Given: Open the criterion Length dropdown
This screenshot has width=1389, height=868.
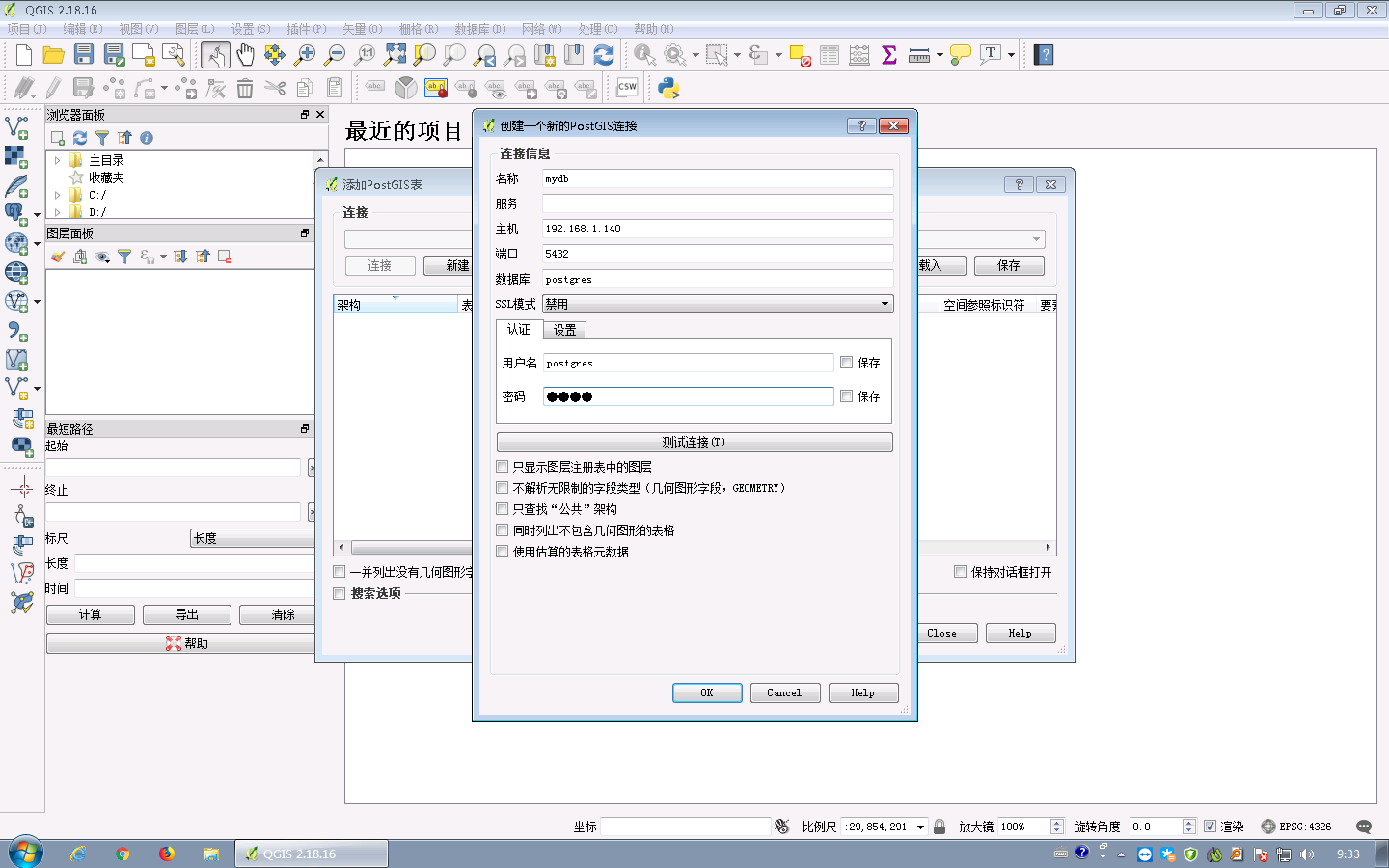Looking at the screenshot, I should click(252, 538).
